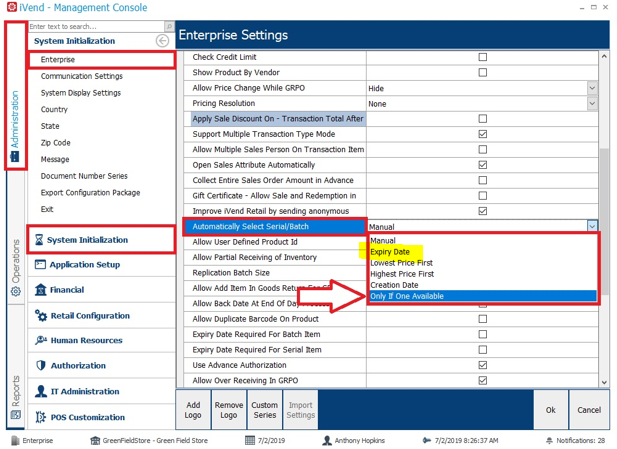This screenshot has height=449, width=617.
Task: Click the POS Customization icon
Action: [40, 417]
